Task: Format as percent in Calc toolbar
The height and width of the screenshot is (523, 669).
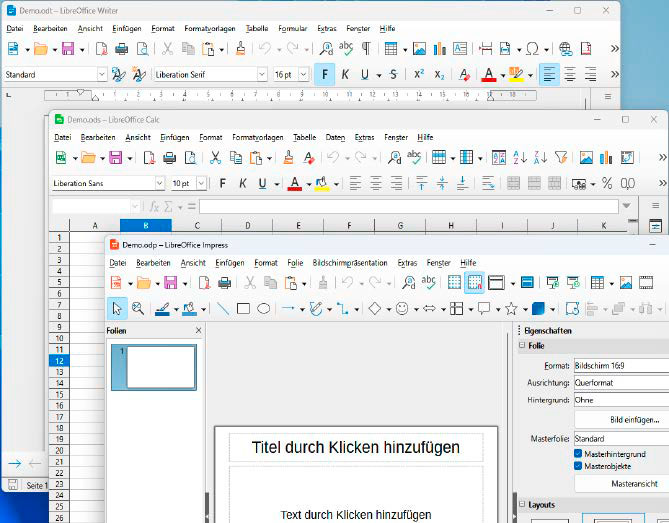Action: (x=607, y=183)
